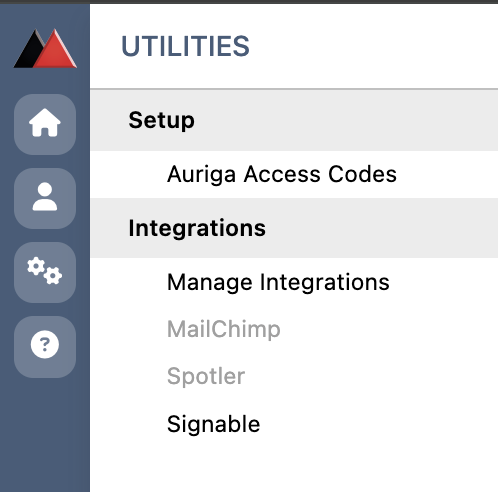This screenshot has height=492, width=498.
Task: Click the person silhouette sidebar button
Action: point(45,197)
